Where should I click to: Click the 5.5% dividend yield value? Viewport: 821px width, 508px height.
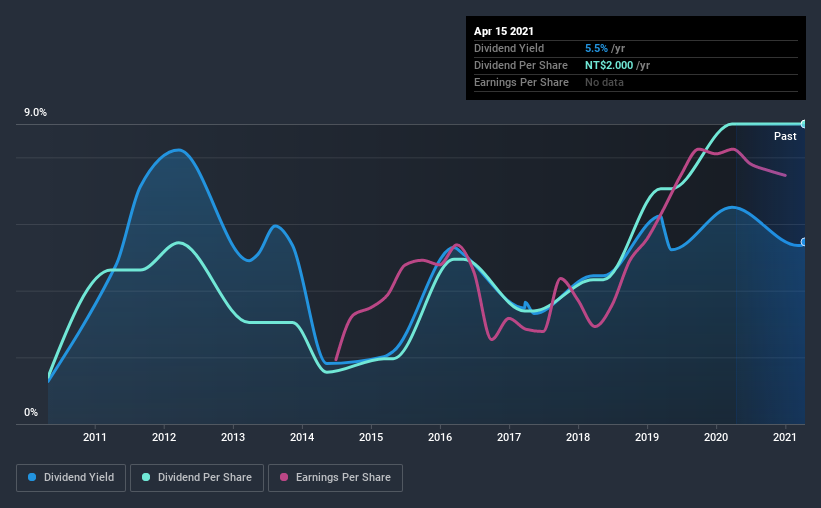click(596, 48)
